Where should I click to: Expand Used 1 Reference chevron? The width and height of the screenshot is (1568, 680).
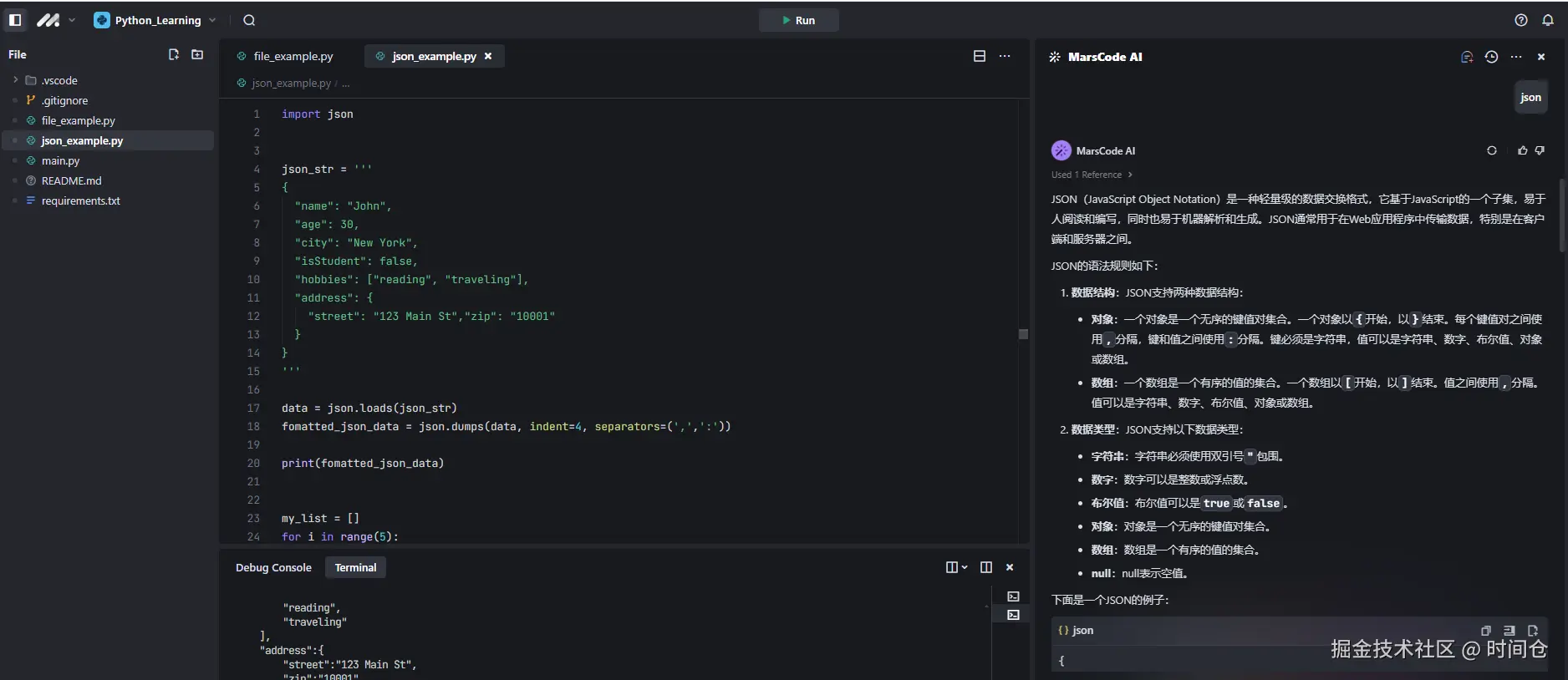[1130, 175]
